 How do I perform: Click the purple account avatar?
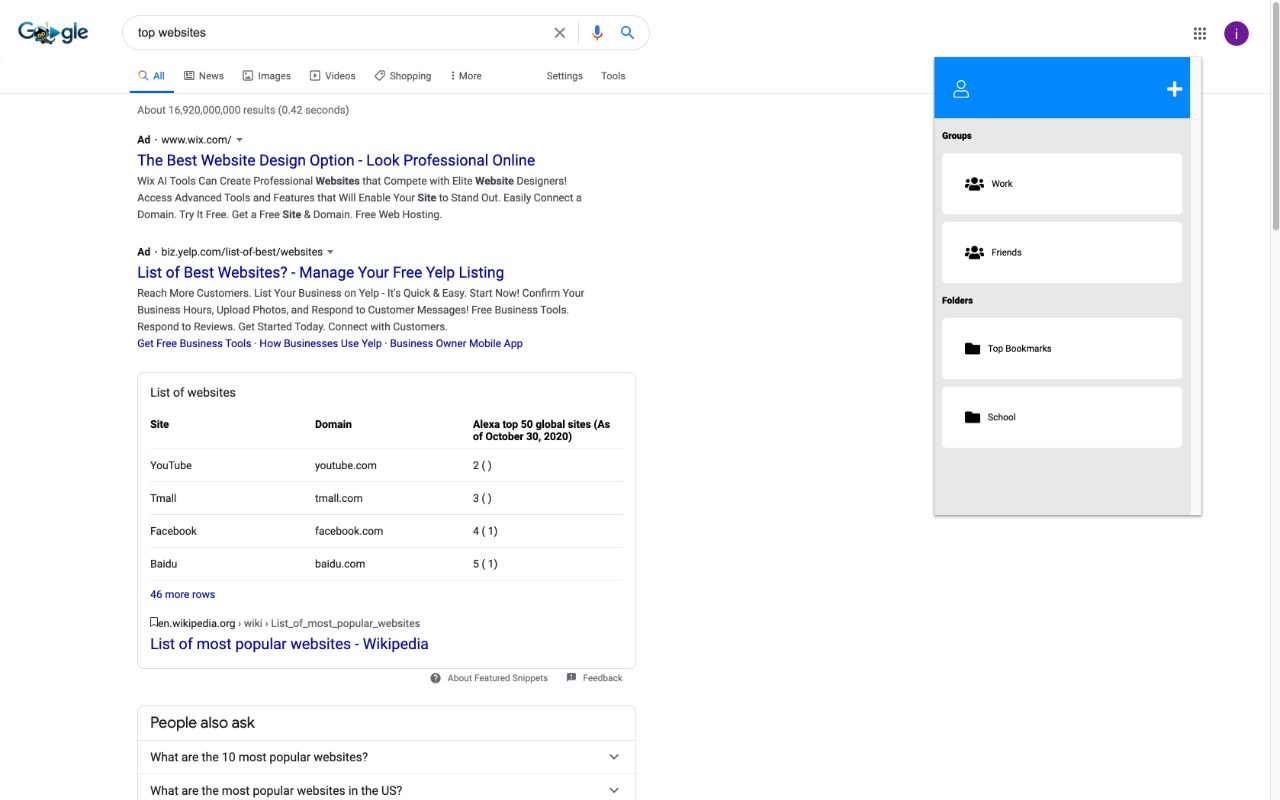pos(1236,34)
